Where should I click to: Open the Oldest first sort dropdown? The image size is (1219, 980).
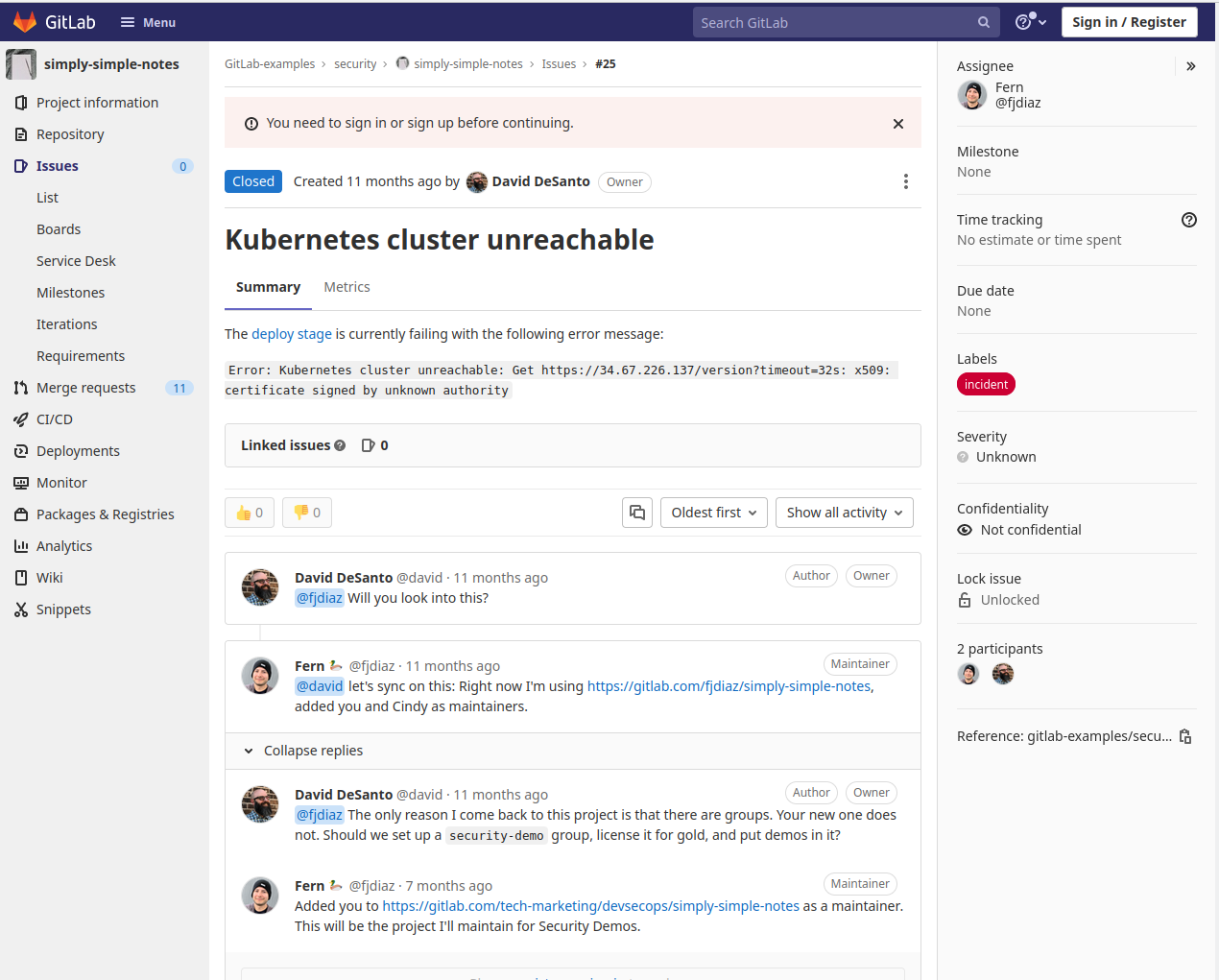714,513
